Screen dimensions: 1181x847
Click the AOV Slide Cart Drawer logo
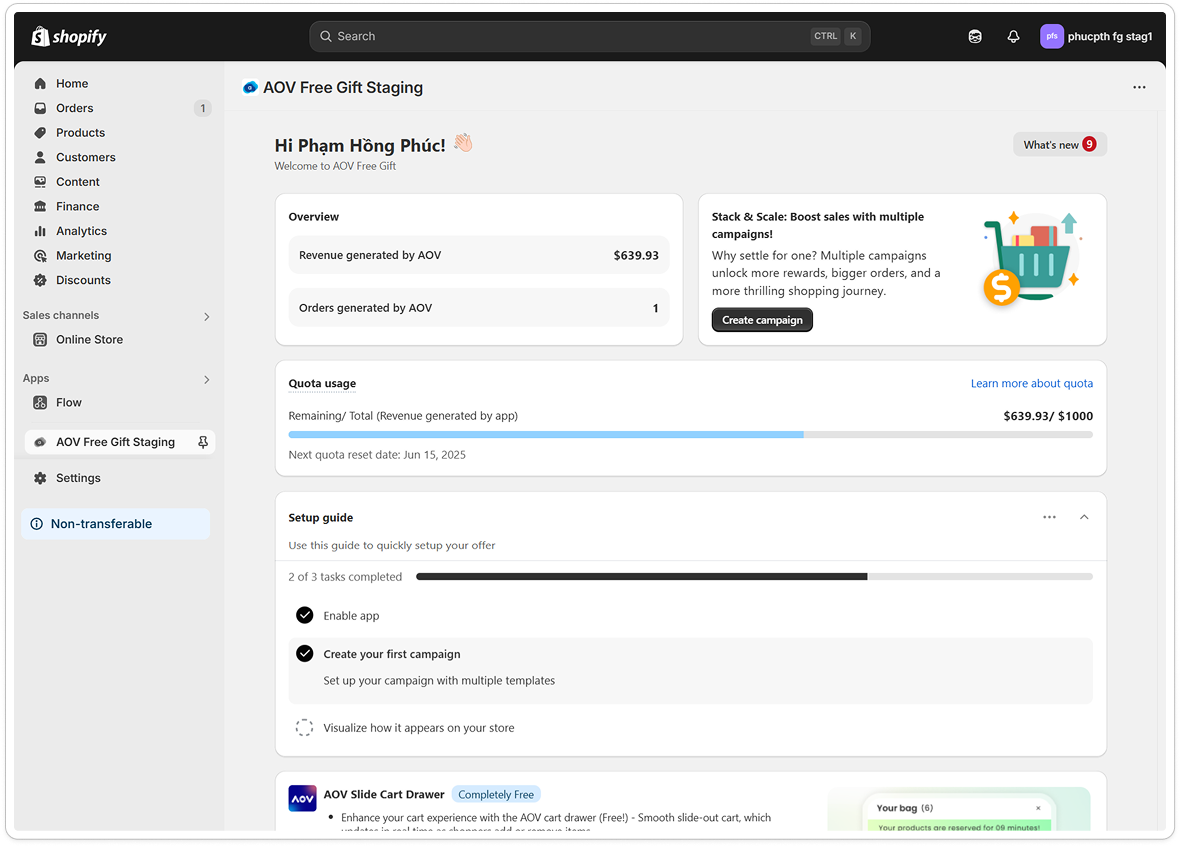[x=302, y=798]
